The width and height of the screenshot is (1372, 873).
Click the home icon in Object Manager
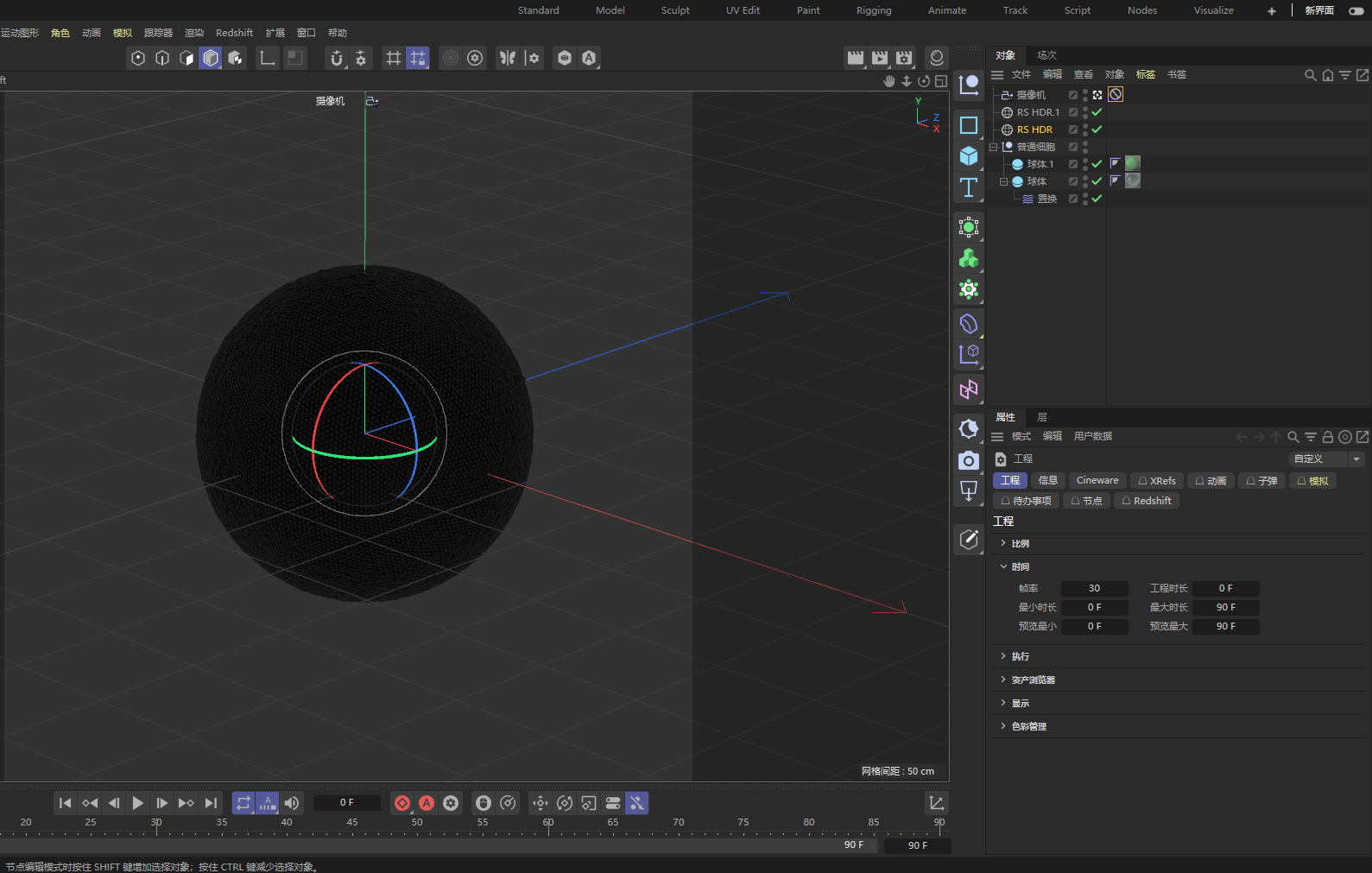(1328, 75)
